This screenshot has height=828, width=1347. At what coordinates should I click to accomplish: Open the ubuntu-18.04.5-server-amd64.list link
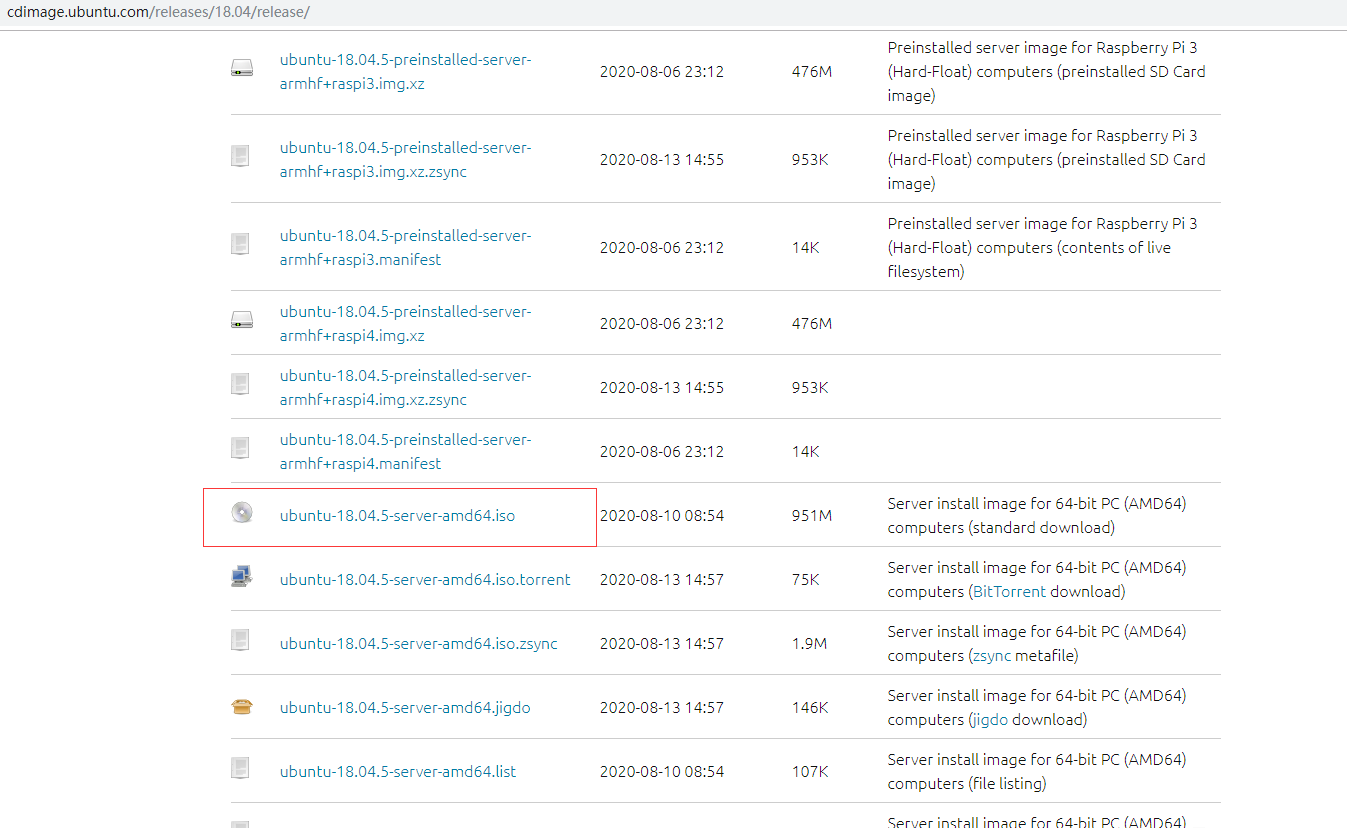point(398,772)
